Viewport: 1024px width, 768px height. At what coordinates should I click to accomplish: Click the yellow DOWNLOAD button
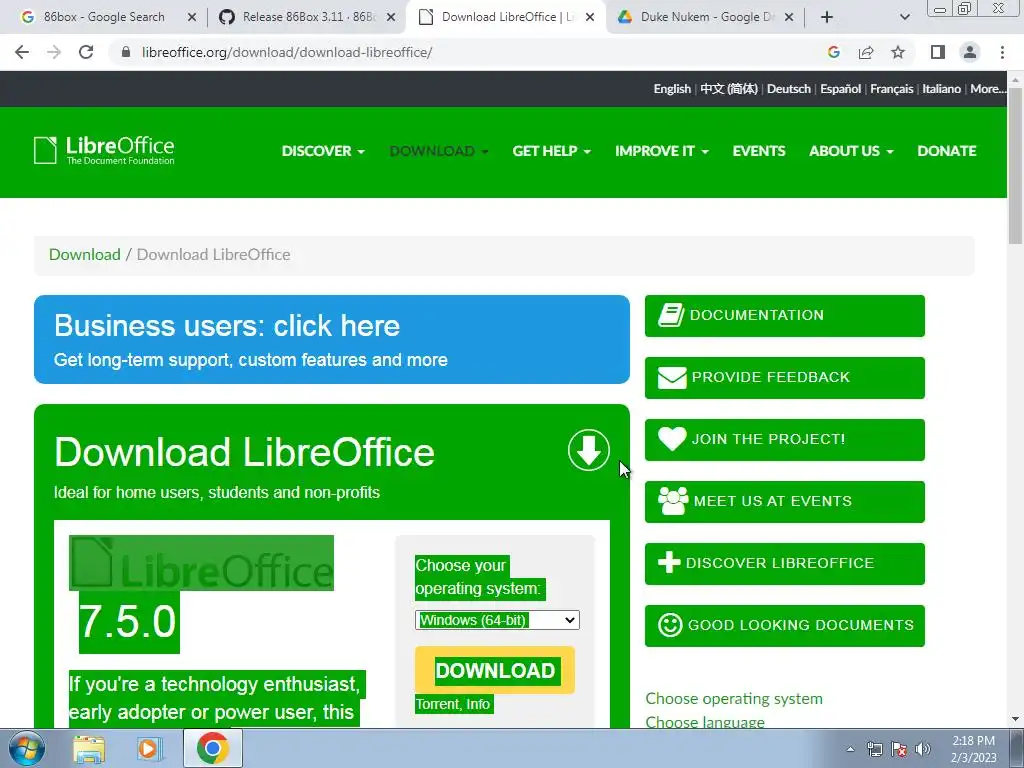(x=494, y=670)
